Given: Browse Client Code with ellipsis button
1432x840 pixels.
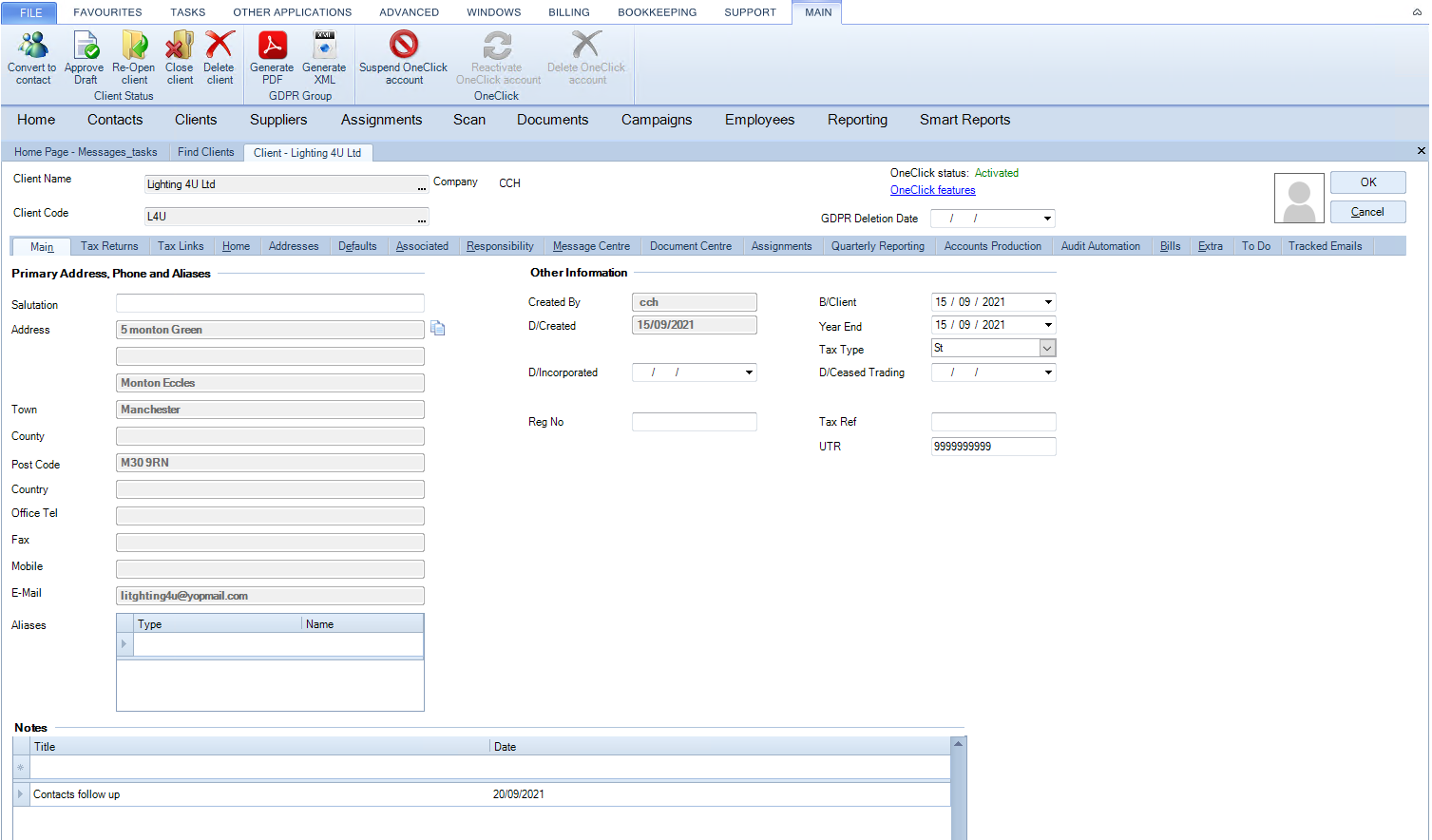Looking at the screenshot, I should 422,218.
